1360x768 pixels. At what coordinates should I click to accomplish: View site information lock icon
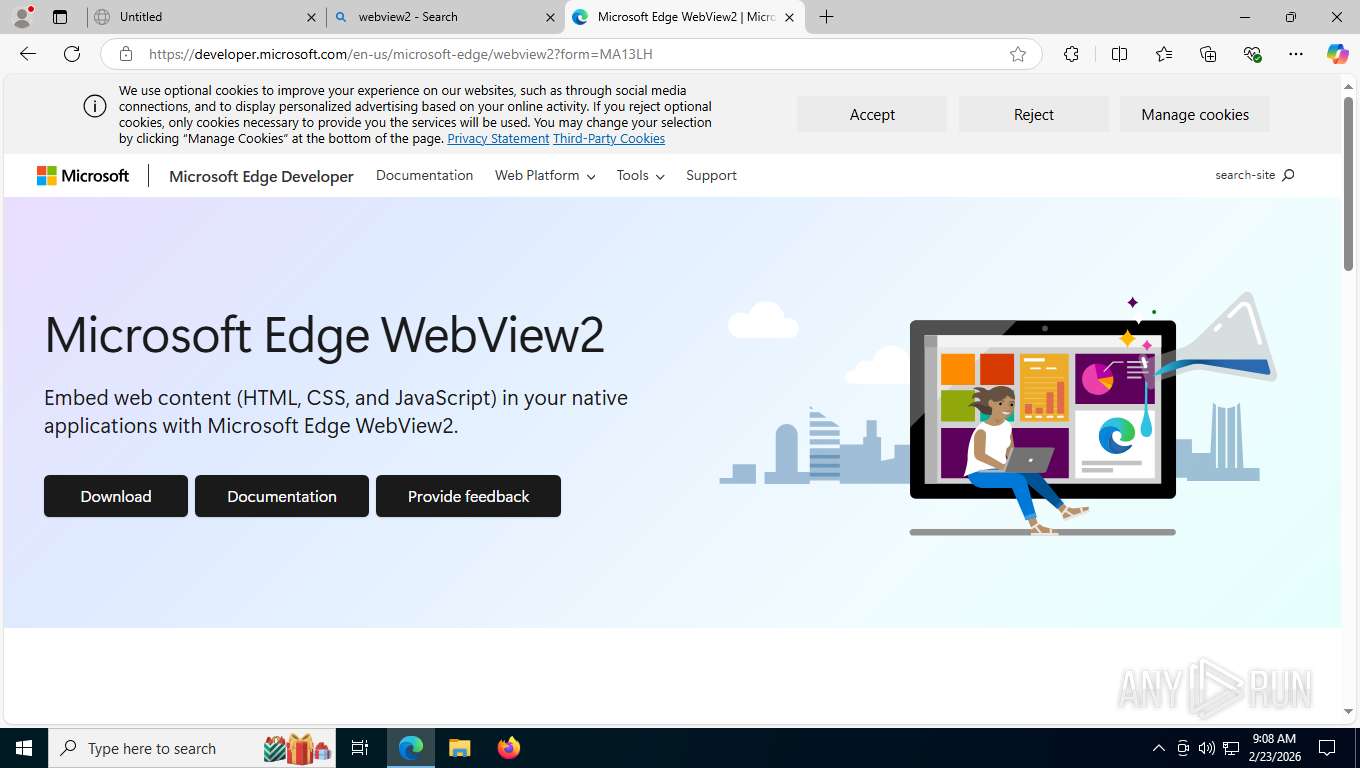[x=126, y=54]
